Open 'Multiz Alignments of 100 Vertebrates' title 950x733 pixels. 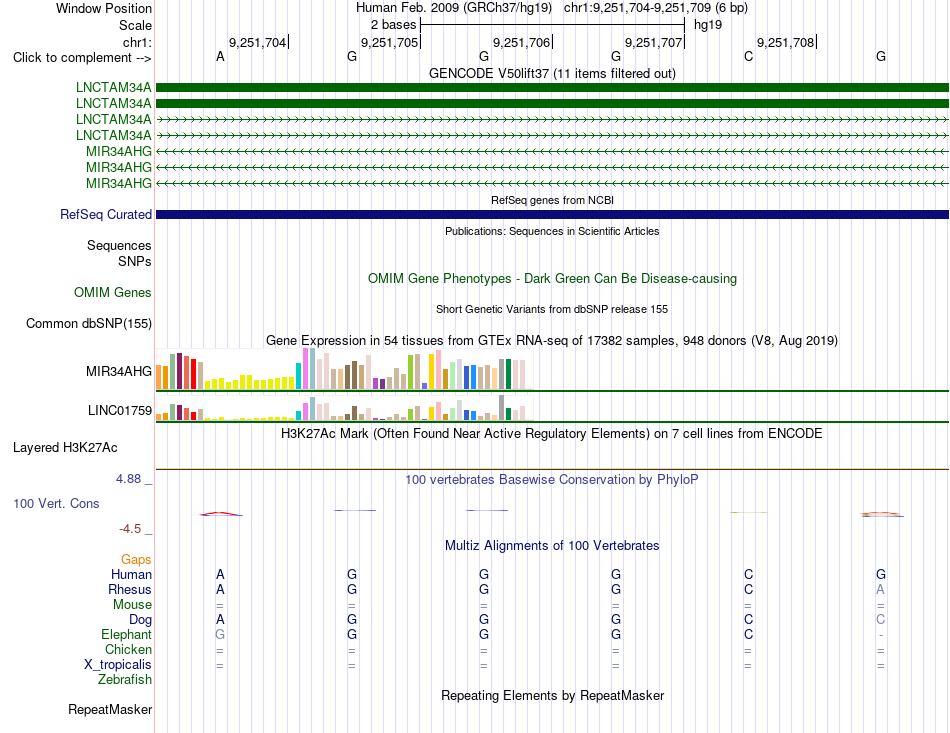[552, 546]
